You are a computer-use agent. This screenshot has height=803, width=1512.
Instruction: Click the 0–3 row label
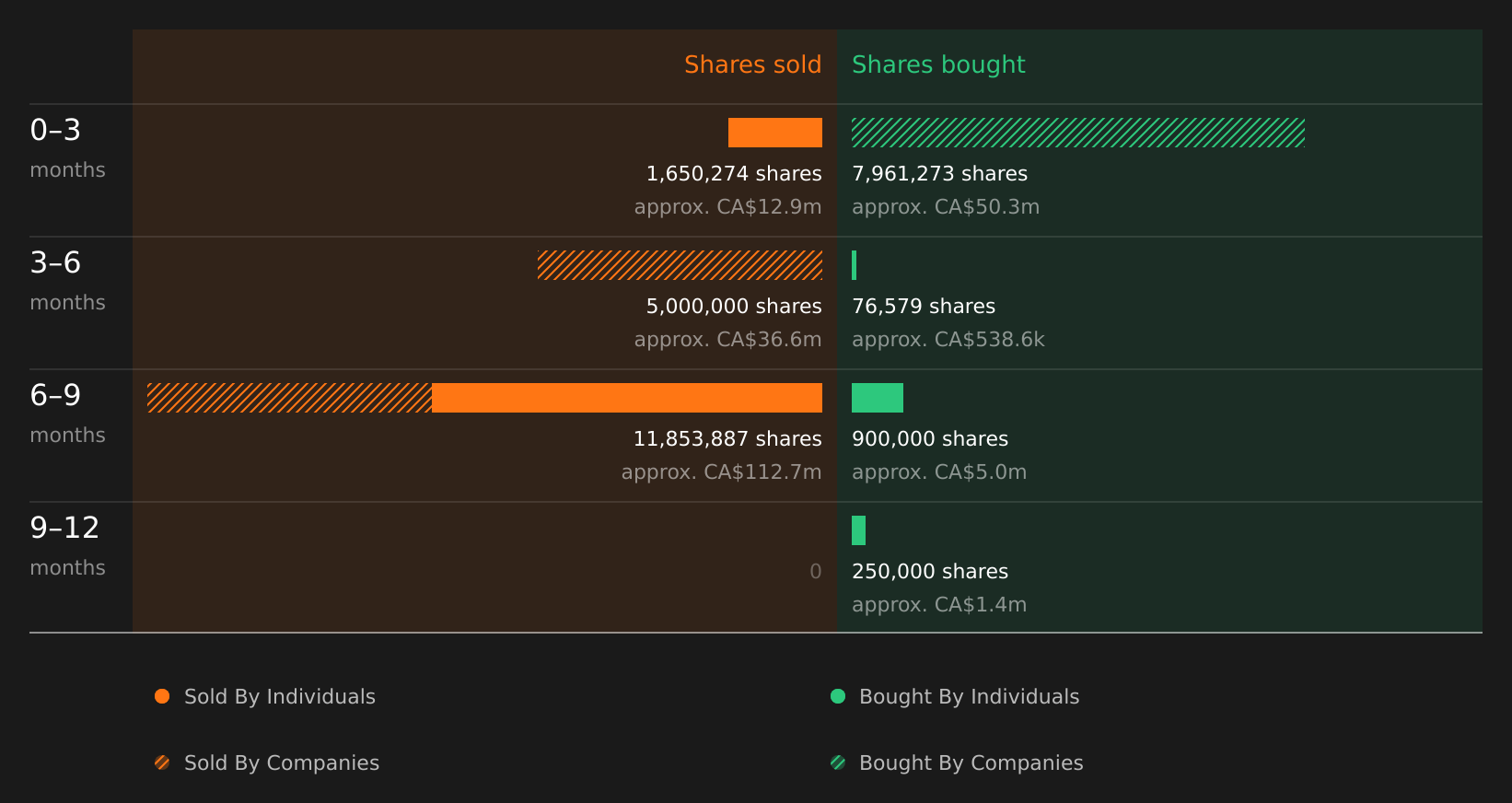(x=55, y=130)
